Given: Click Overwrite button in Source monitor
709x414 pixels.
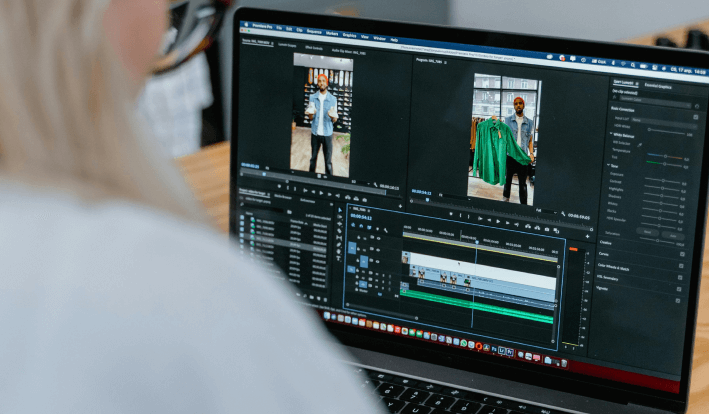Looking at the screenshot, I should click(x=356, y=198).
